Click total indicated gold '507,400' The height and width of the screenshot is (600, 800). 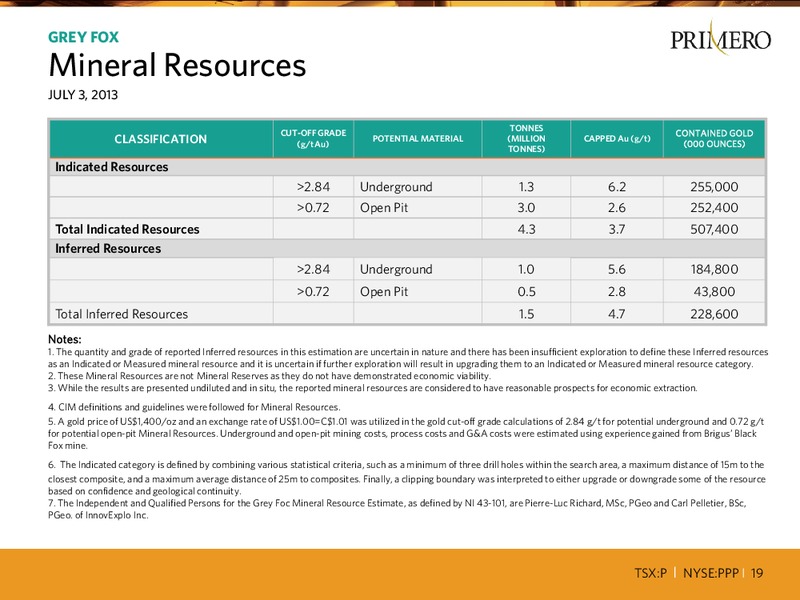point(714,229)
